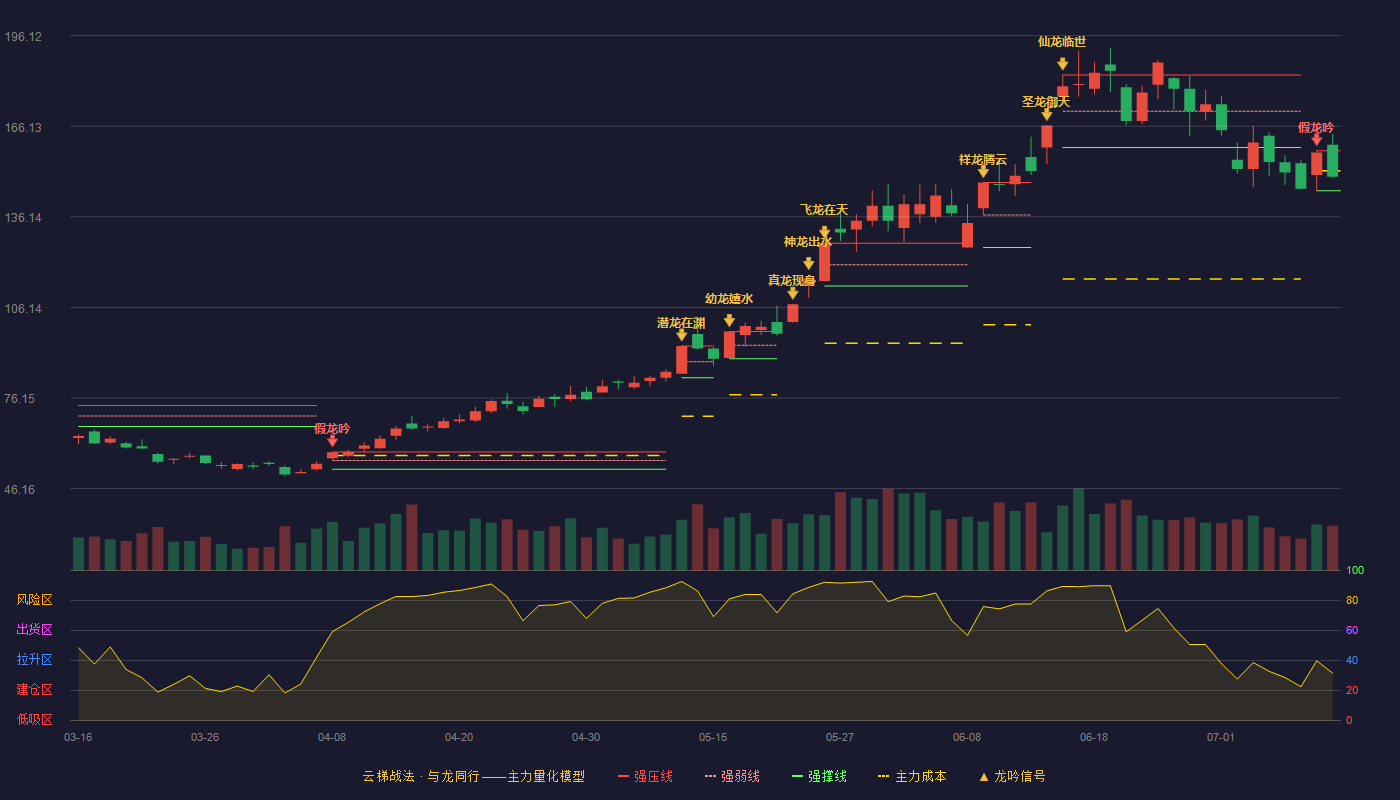Toggle the 强撑线 legend entry
This screenshot has height=800, width=1400.
pyautogui.click(x=819, y=776)
